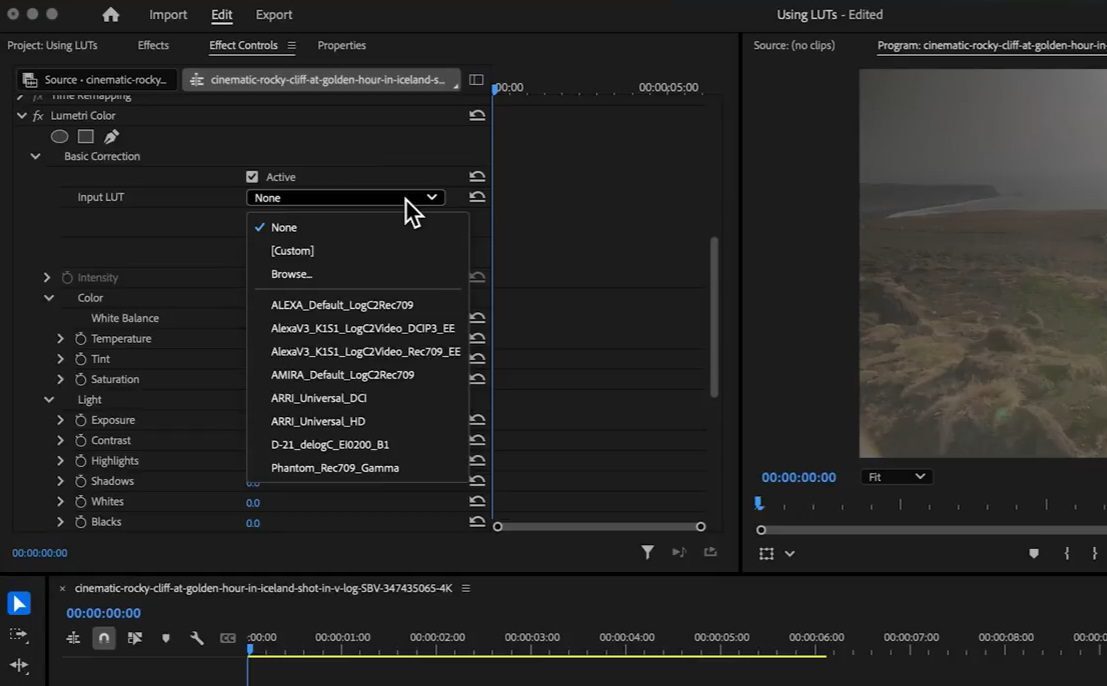This screenshot has height=686, width=1107.
Task: Open the Properties panel tab
Action: (x=342, y=45)
